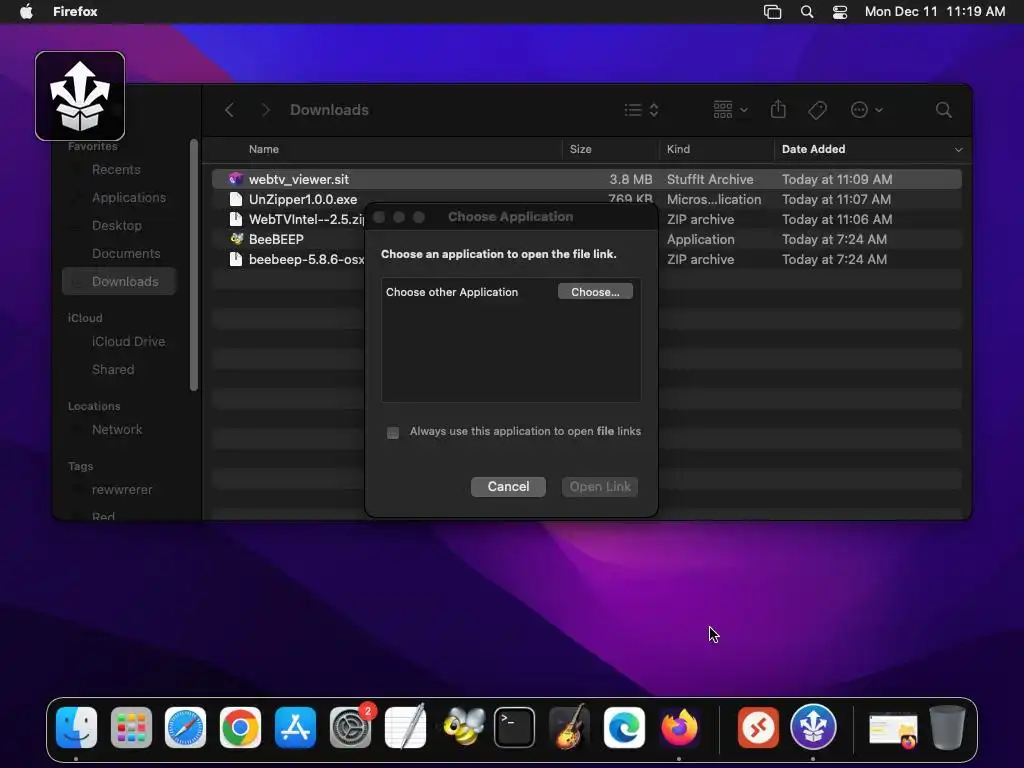Viewport: 1024px width, 768px height.
Task: Open Shared in Finder sidebar
Action: [113, 370]
